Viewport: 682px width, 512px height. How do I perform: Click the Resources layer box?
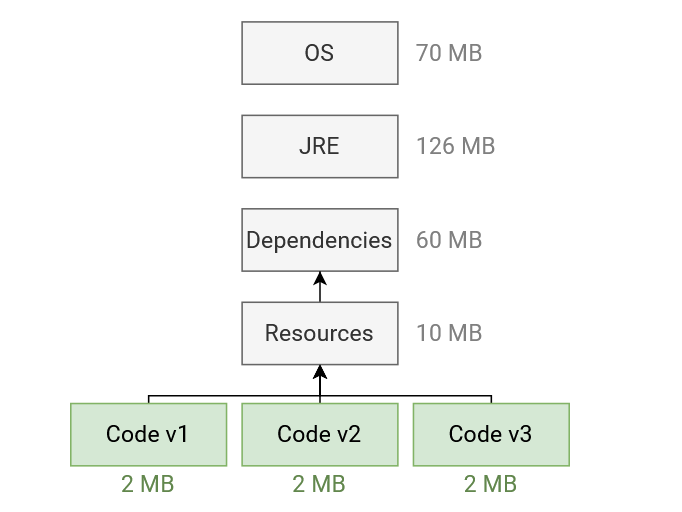[320, 333]
